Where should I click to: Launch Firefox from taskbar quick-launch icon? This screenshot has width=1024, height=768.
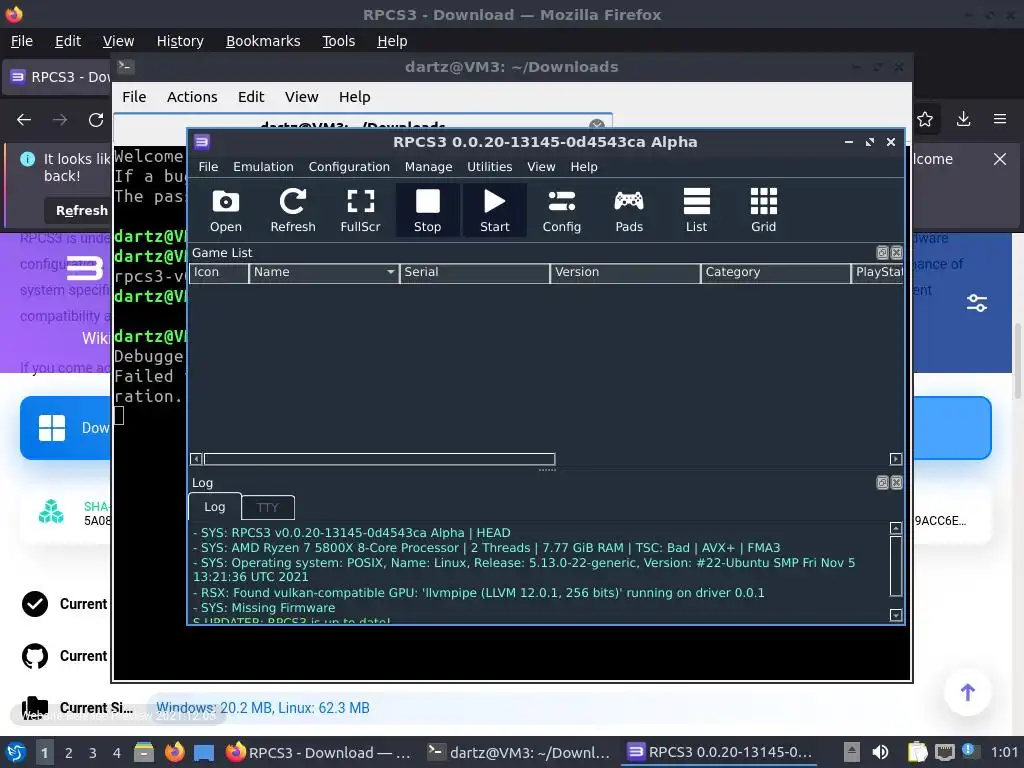pyautogui.click(x=174, y=753)
